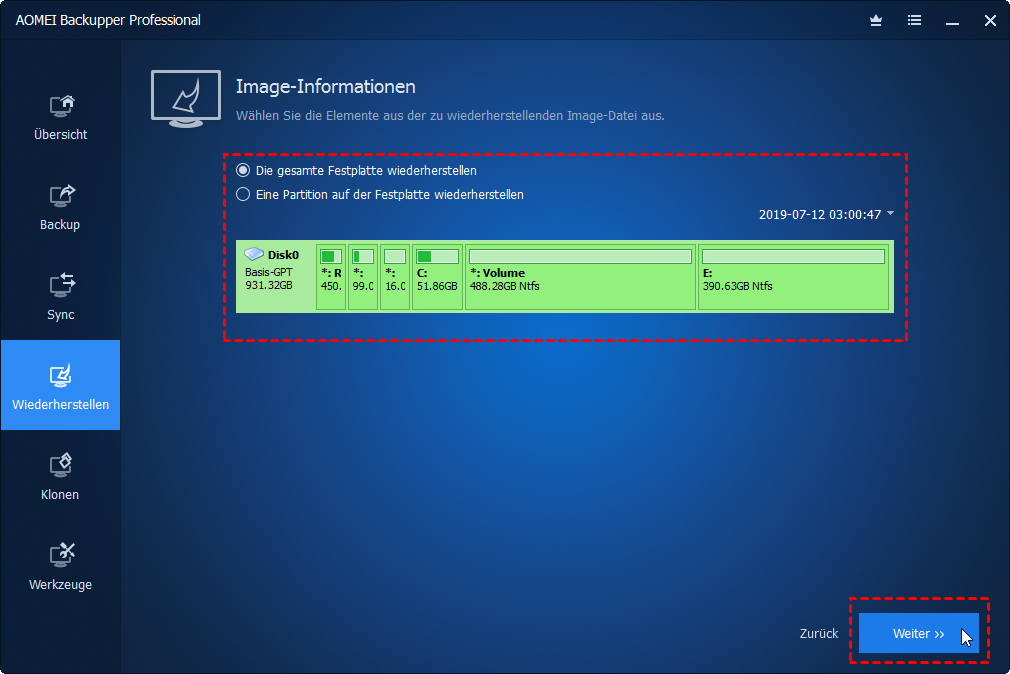Open the Klonen sidebar icon
Image resolution: width=1010 pixels, height=674 pixels.
(61, 465)
